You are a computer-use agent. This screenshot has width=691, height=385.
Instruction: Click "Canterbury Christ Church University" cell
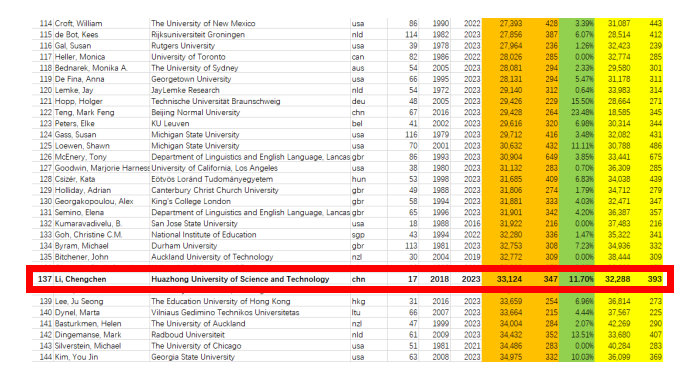tap(215, 190)
